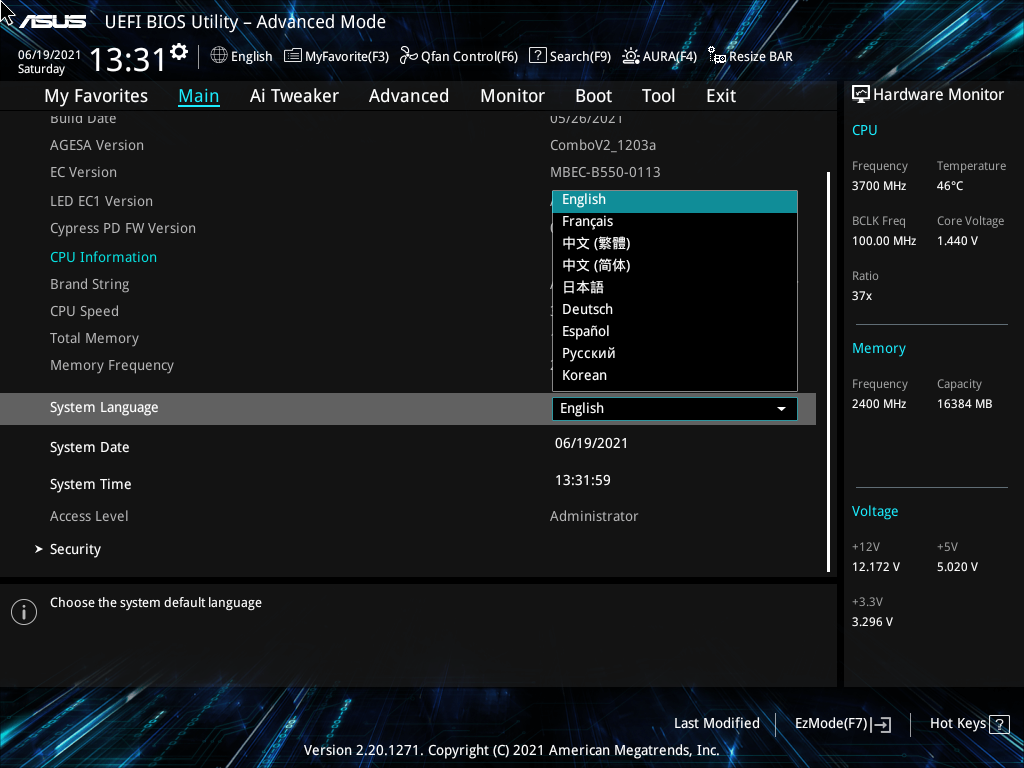This screenshot has height=768, width=1024.
Task: Open the Boot tab
Action: point(593,95)
